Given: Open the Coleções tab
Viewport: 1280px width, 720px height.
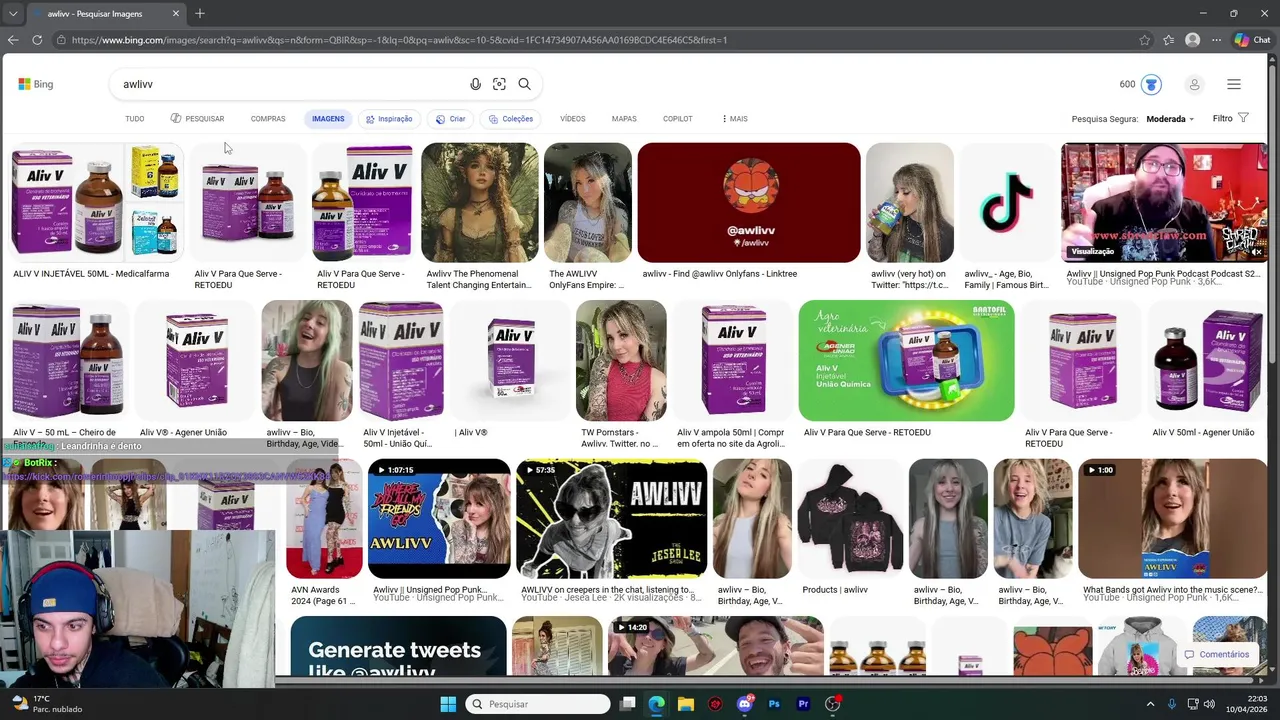Looking at the screenshot, I should point(511,119).
